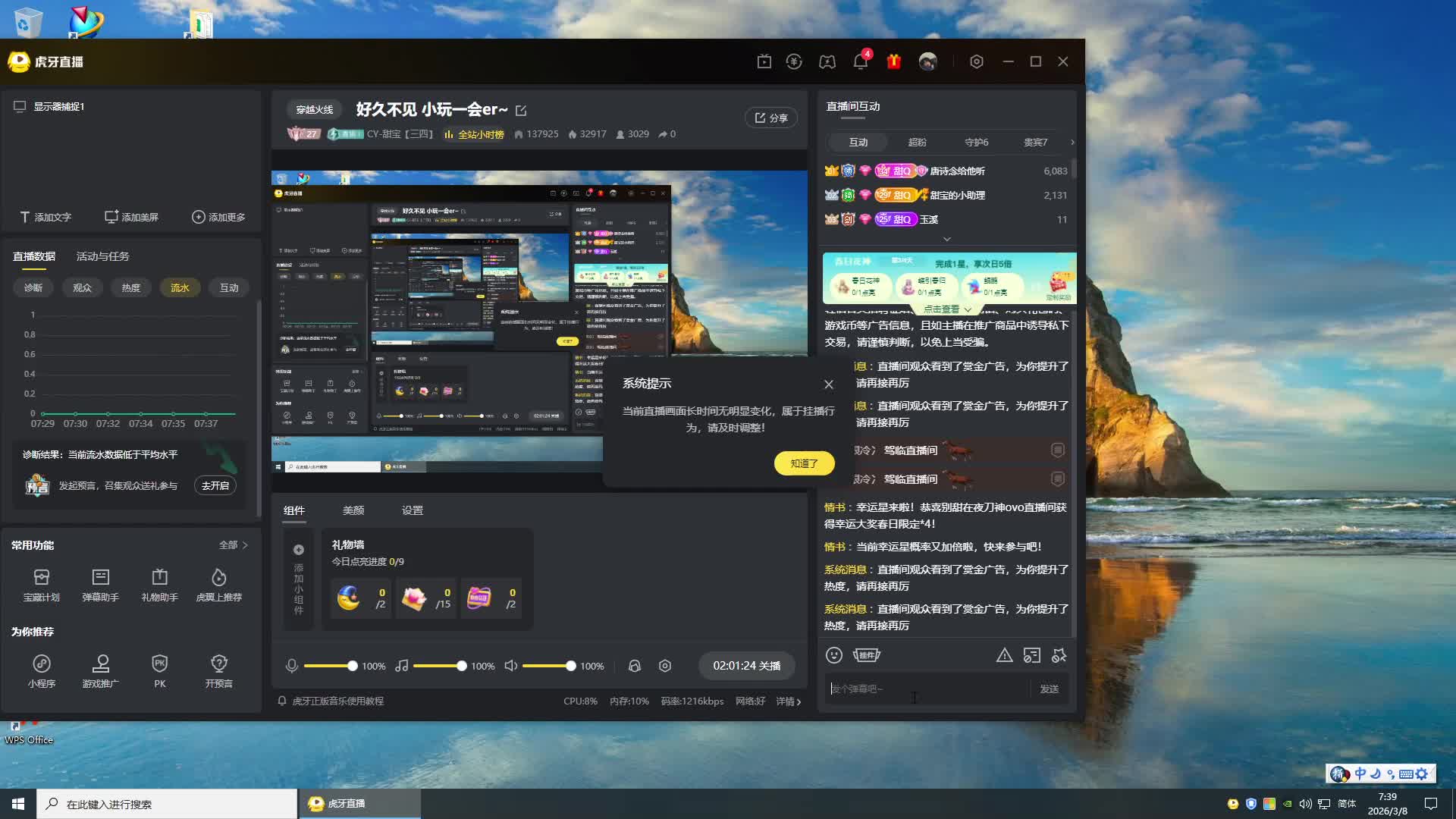Open the 弹幕助手 danmaku assistant

coord(100,585)
